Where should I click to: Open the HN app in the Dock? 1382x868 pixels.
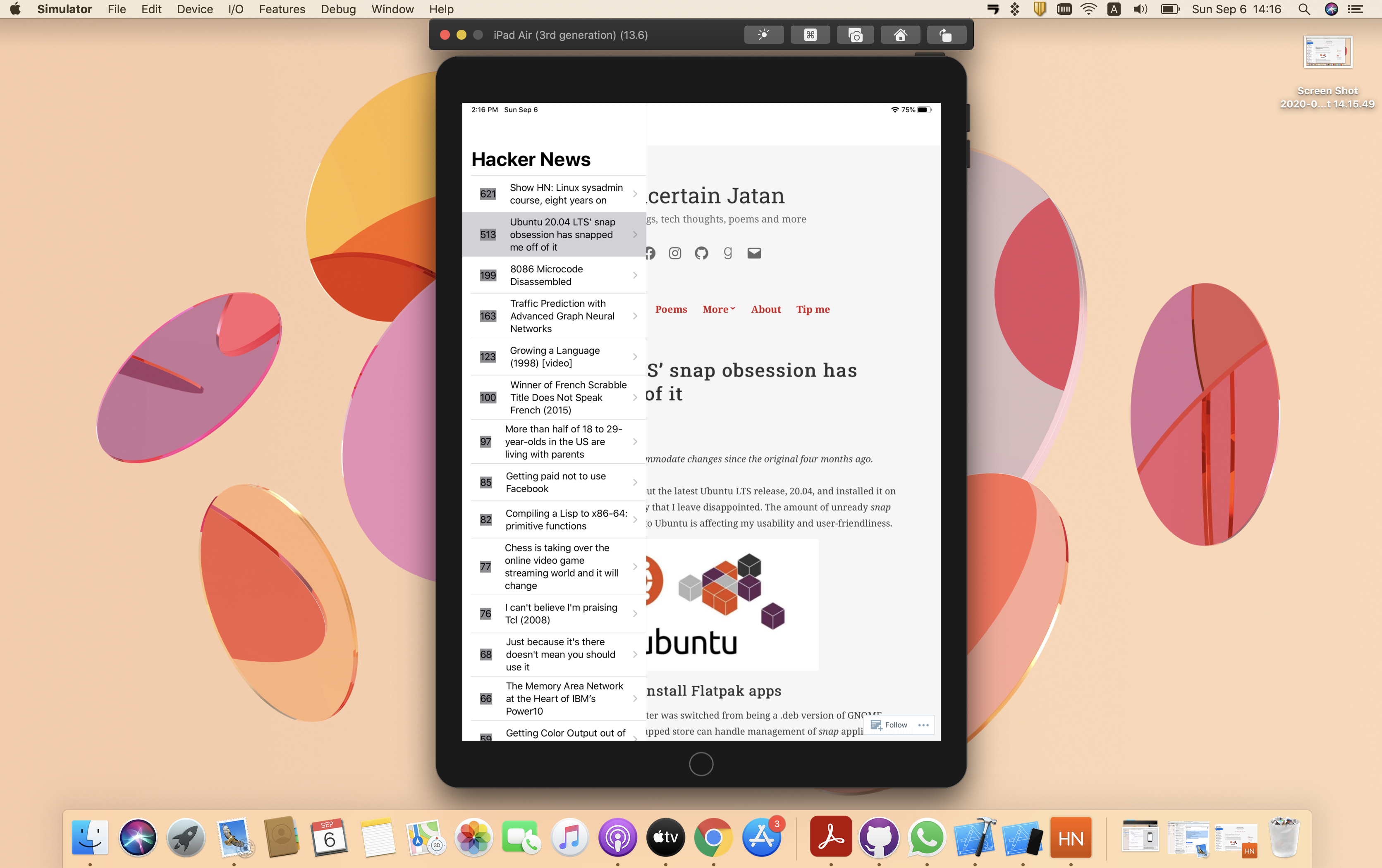pyautogui.click(x=1070, y=838)
